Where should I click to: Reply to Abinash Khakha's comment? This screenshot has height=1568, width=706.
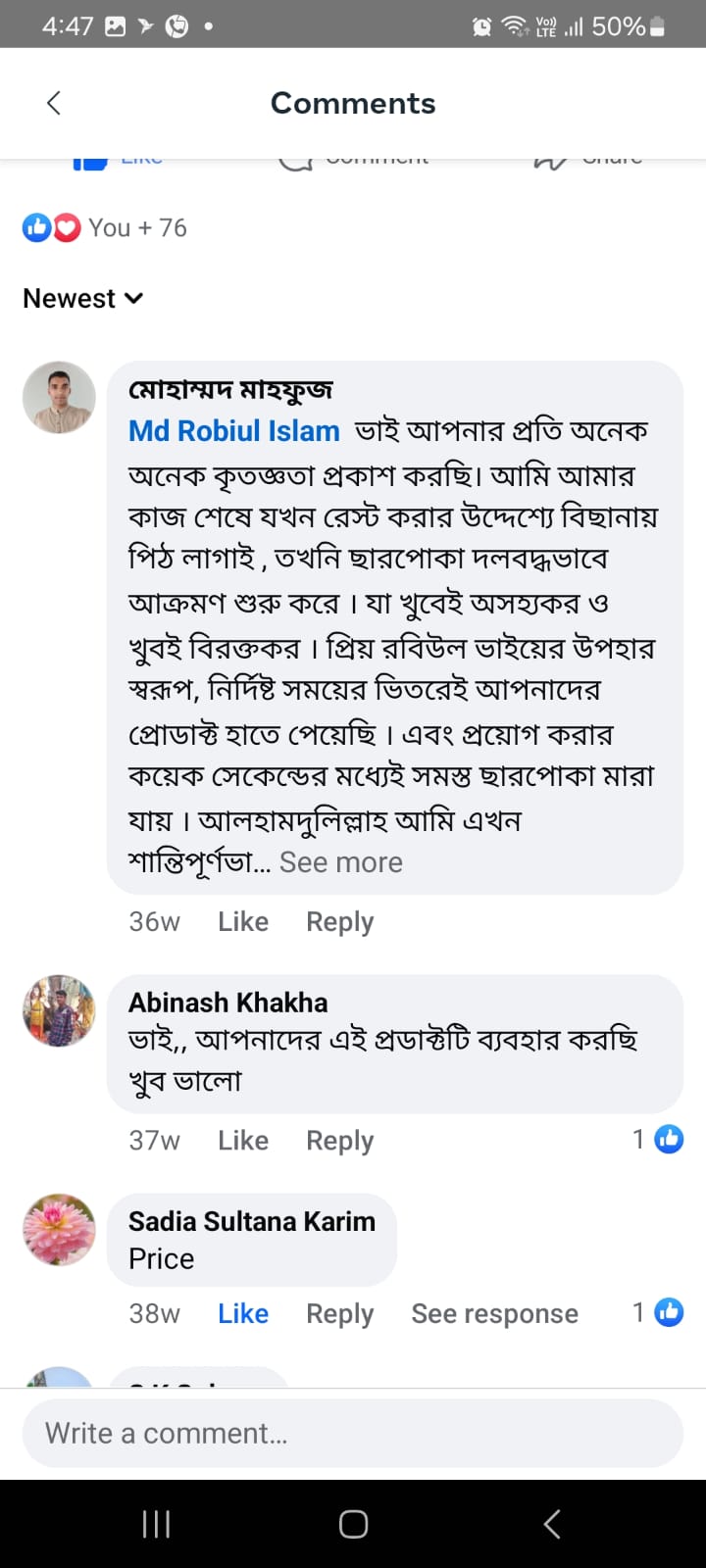pos(339,1140)
